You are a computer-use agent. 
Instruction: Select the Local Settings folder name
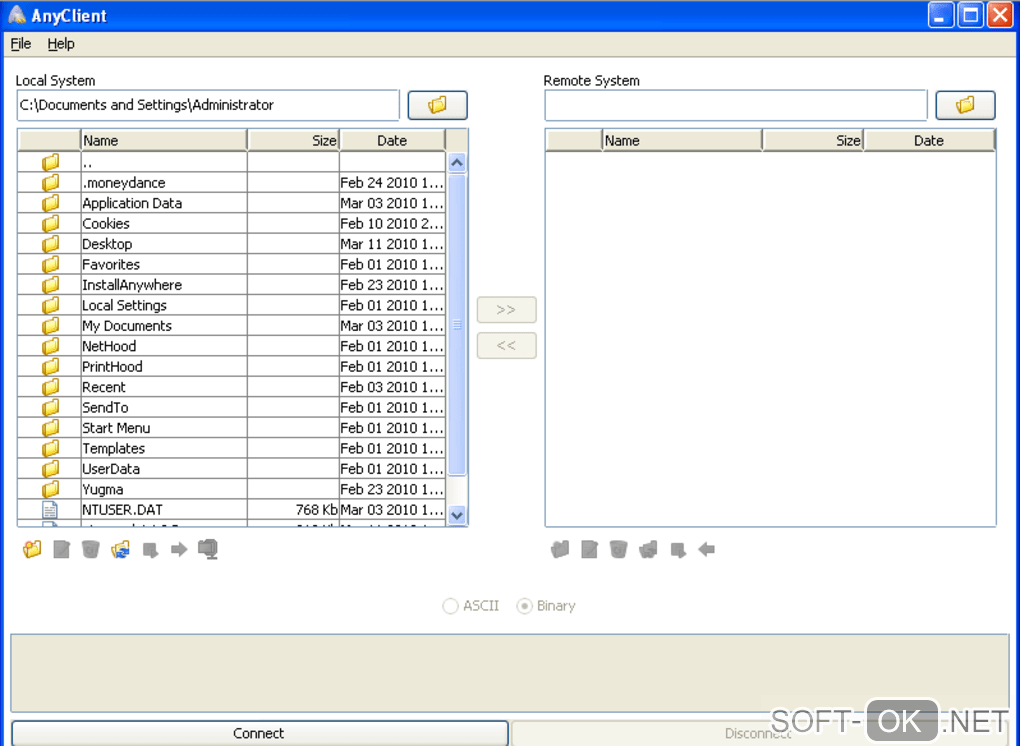click(124, 306)
